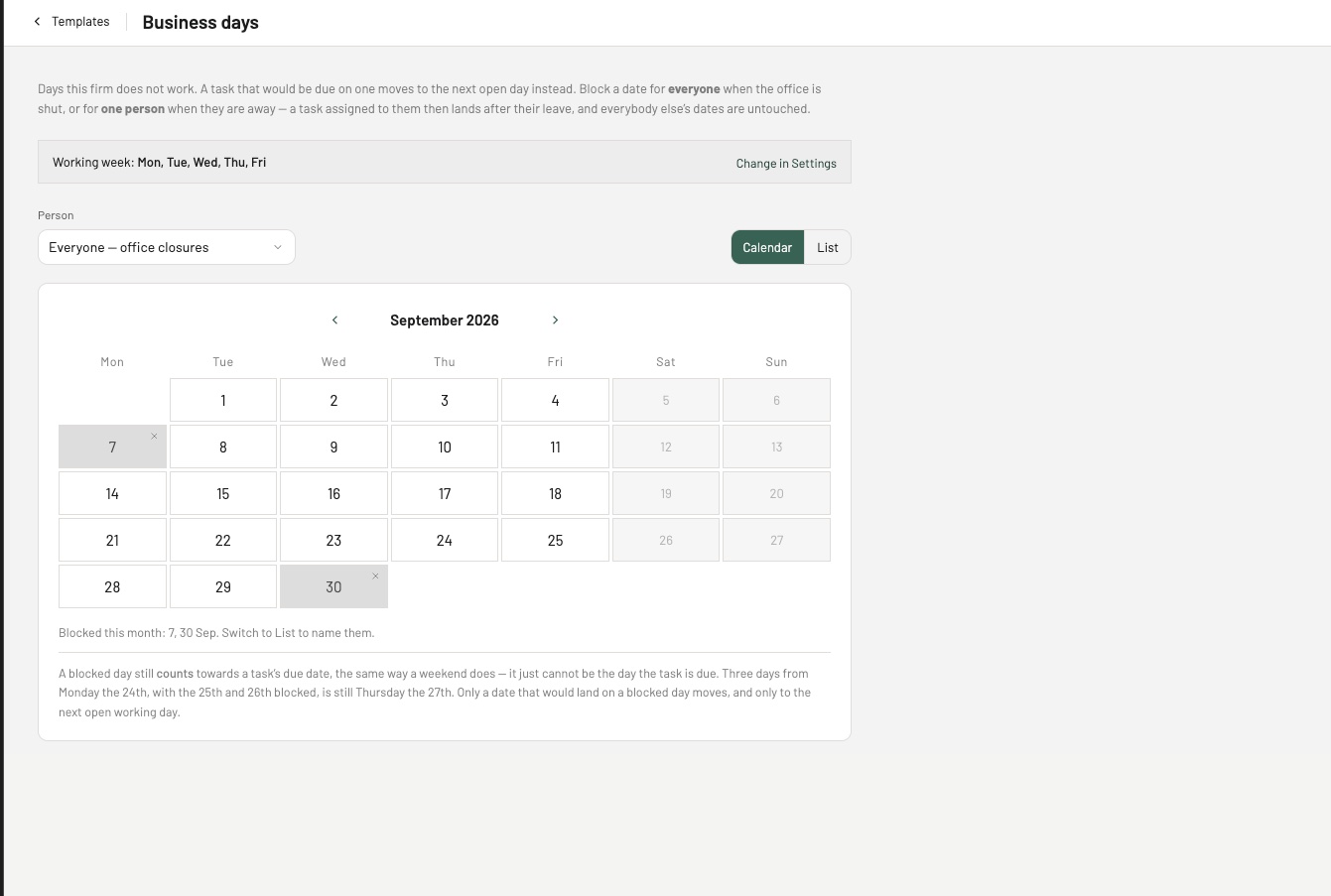Block Tuesday 1 September
The width and height of the screenshot is (1331, 896).
click(x=223, y=400)
